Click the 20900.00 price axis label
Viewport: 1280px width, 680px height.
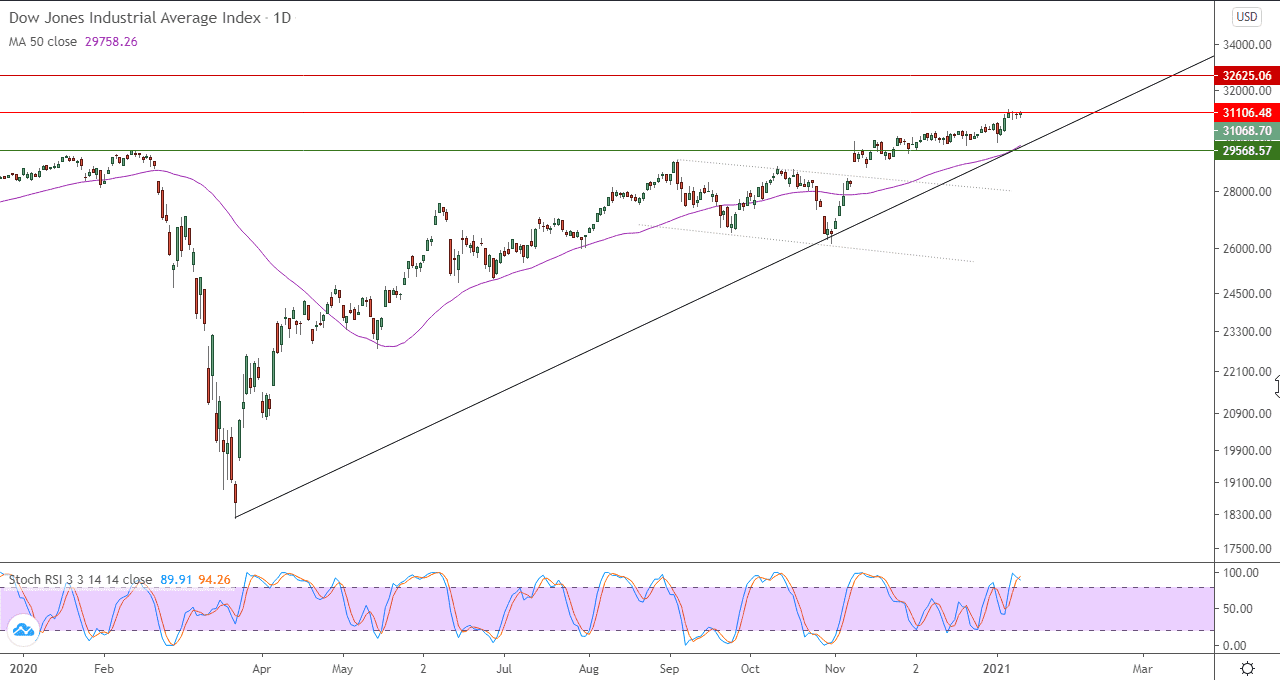coord(1246,414)
